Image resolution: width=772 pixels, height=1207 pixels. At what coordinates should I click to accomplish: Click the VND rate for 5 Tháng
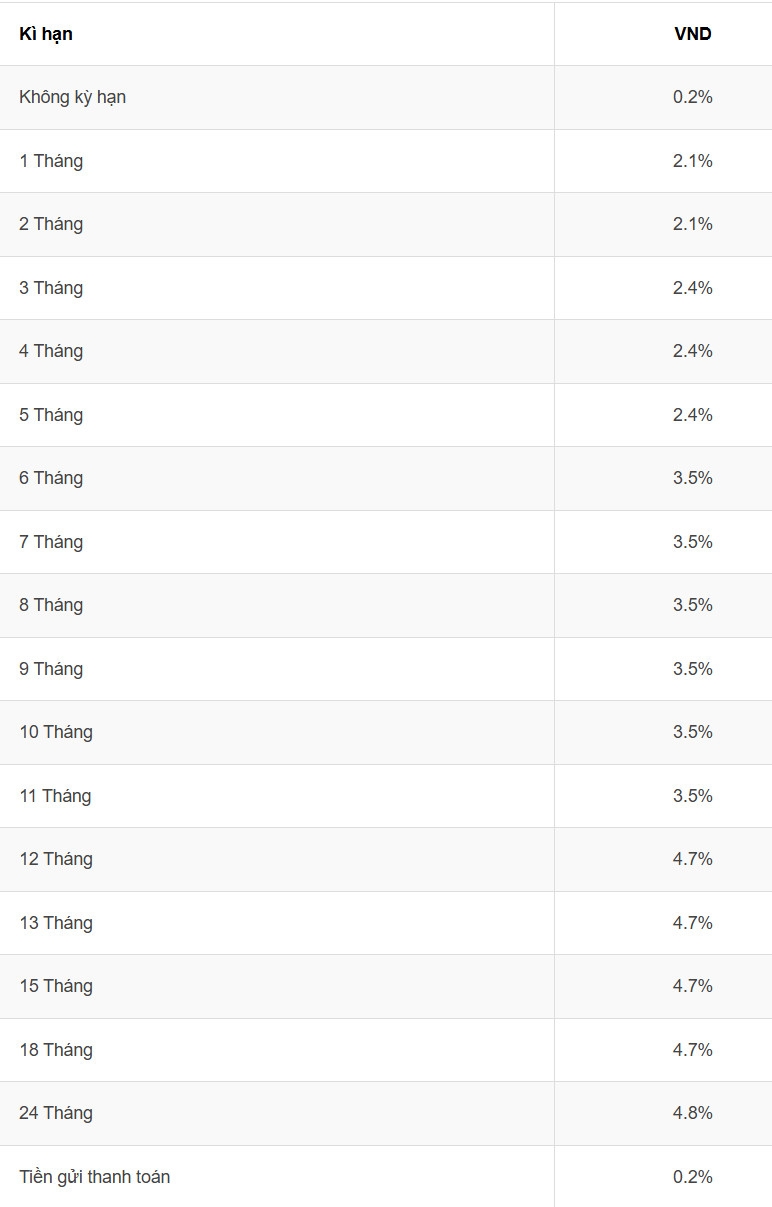(692, 415)
